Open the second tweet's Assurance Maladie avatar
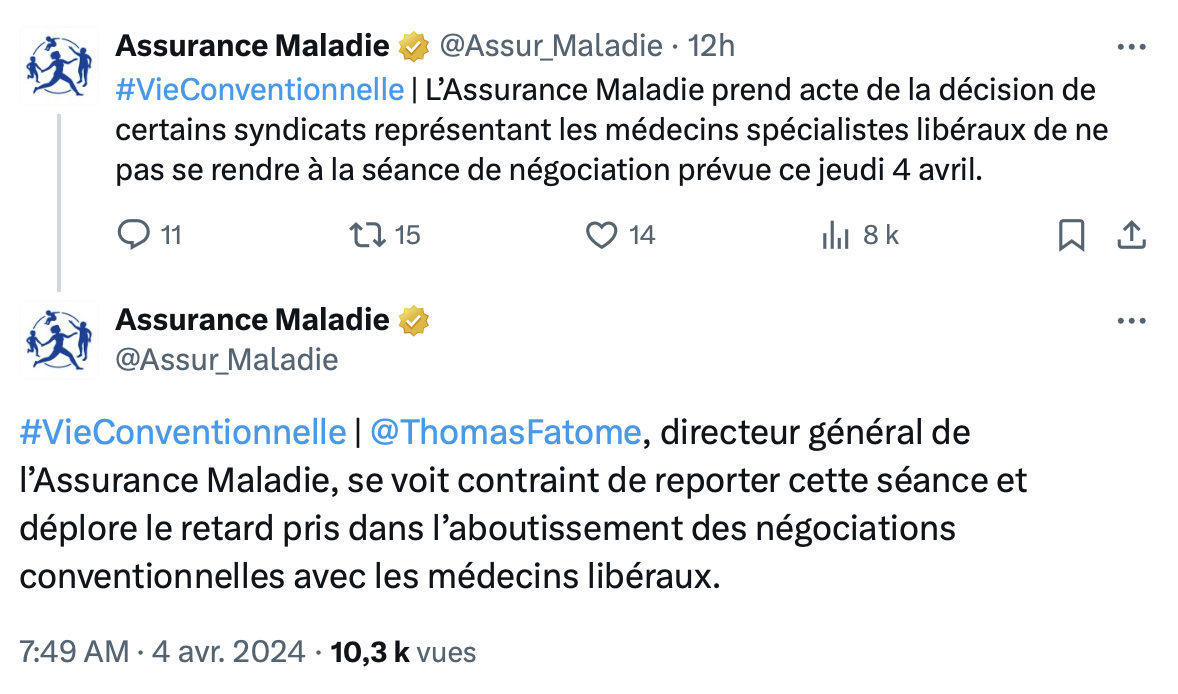The image size is (1178, 694). click(59, 340)
